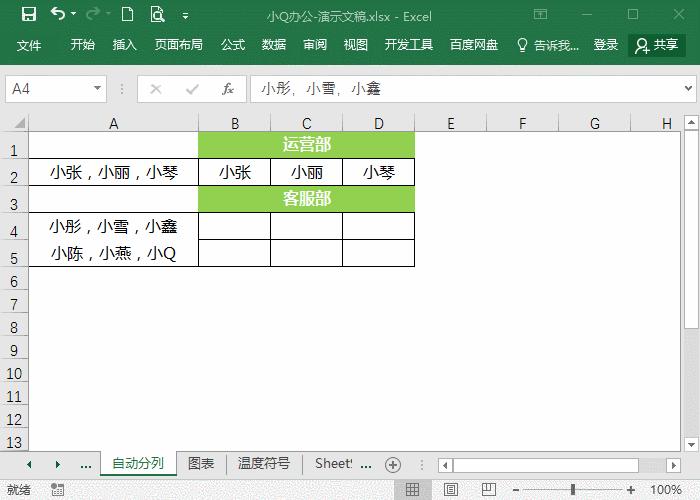Click the ellipsis for hidden sheets on left
Viewport: 700px width, 500px height.
click(86, 465)
